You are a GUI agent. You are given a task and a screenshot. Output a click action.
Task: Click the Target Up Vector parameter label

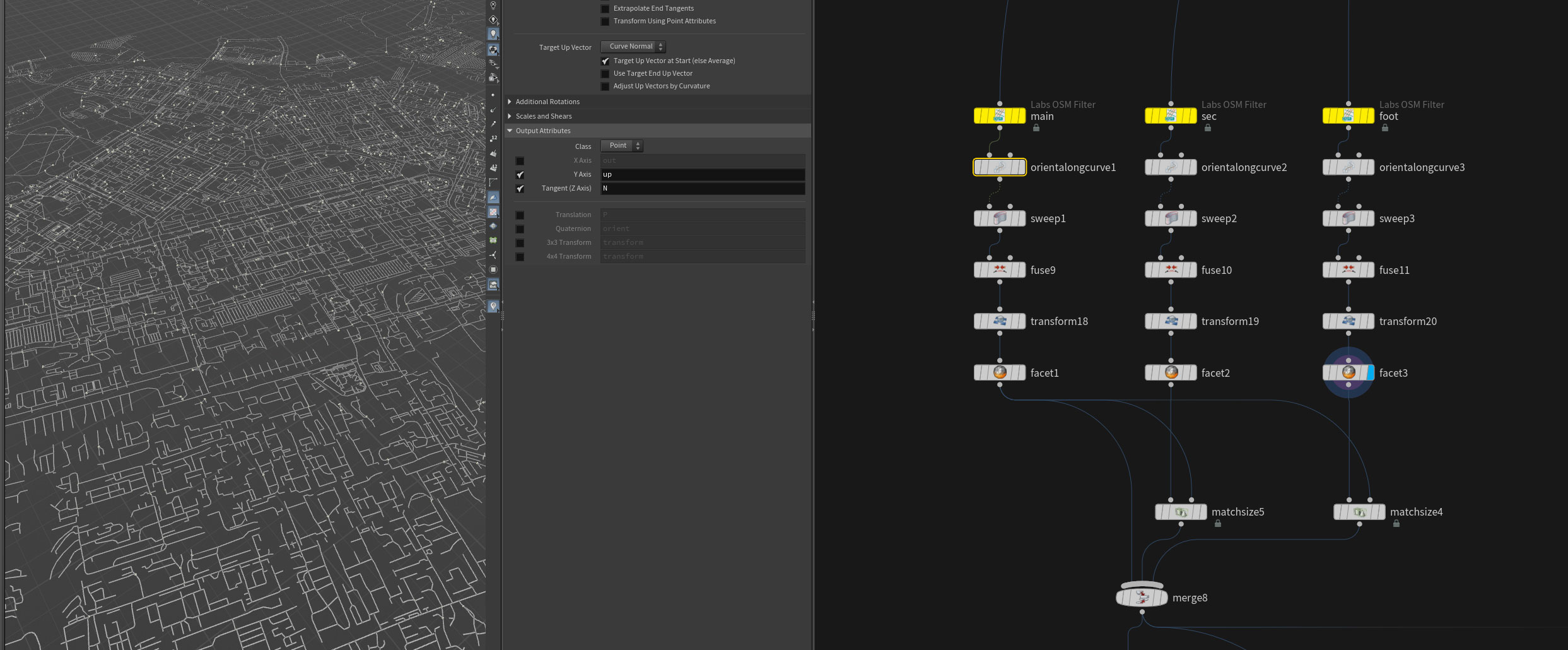(565, 47)
